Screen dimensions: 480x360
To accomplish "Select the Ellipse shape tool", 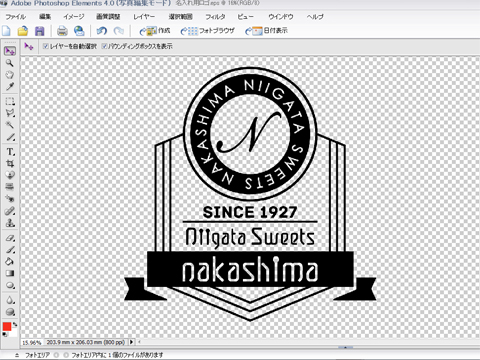I will 10,286.
